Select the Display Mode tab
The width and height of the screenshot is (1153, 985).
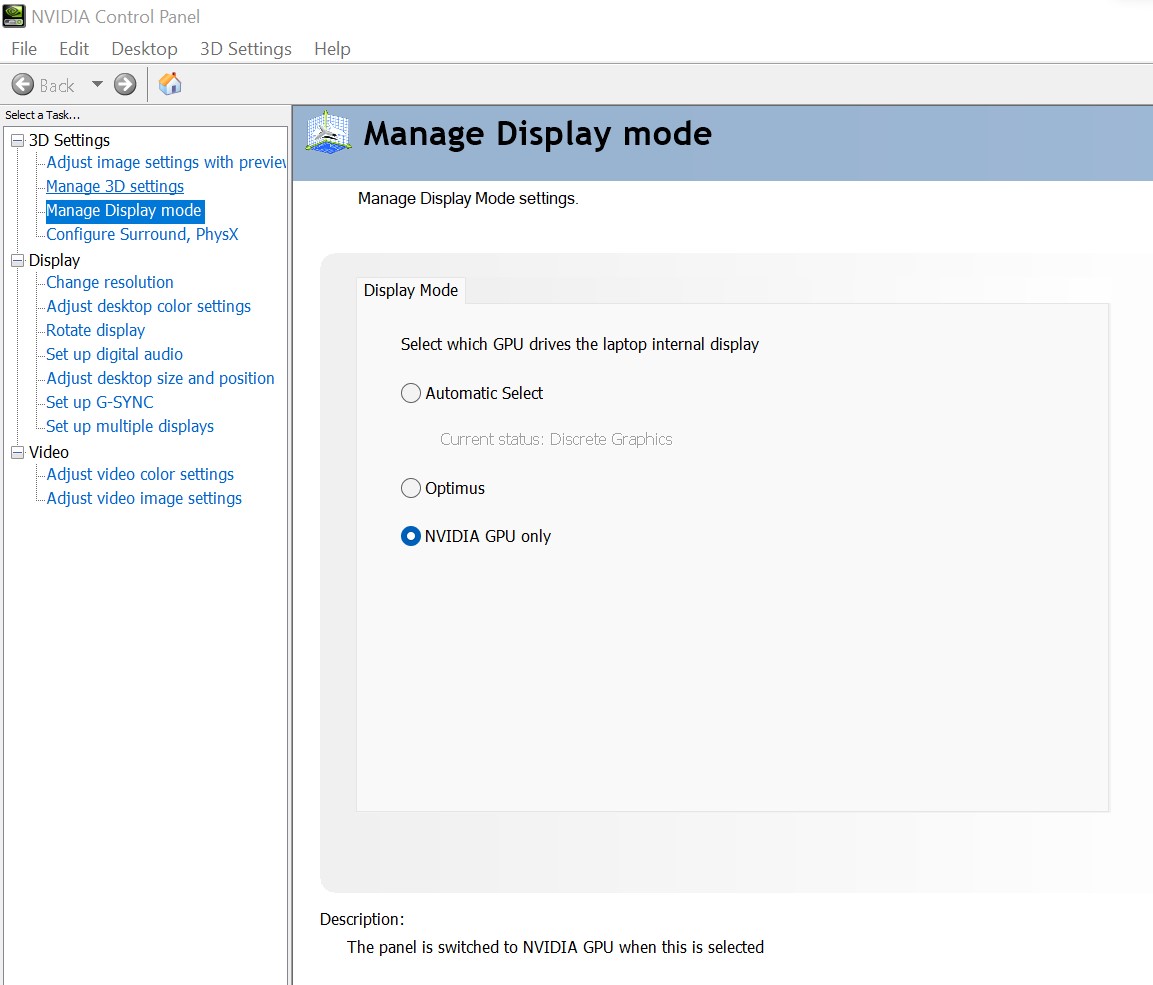coord(410,290)
